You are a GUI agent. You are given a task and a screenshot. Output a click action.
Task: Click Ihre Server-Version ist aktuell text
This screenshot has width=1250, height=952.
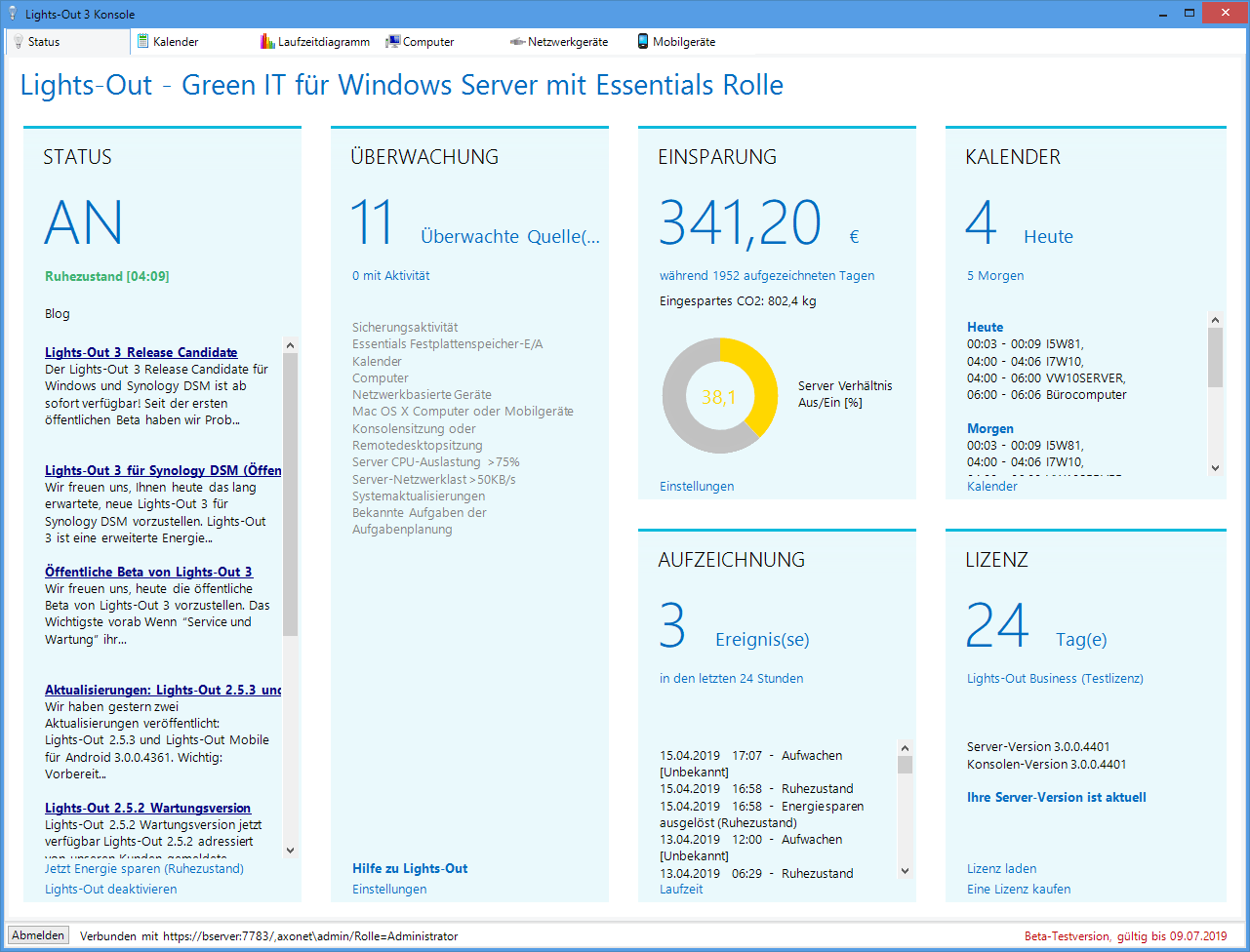(x=1057, y=797)
